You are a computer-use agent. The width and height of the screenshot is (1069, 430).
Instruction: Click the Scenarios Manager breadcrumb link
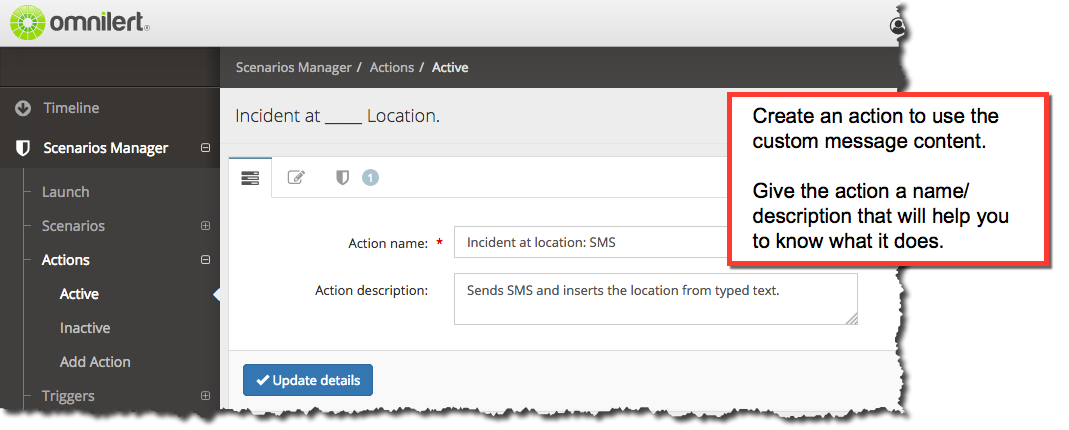(x=294, y=67)
